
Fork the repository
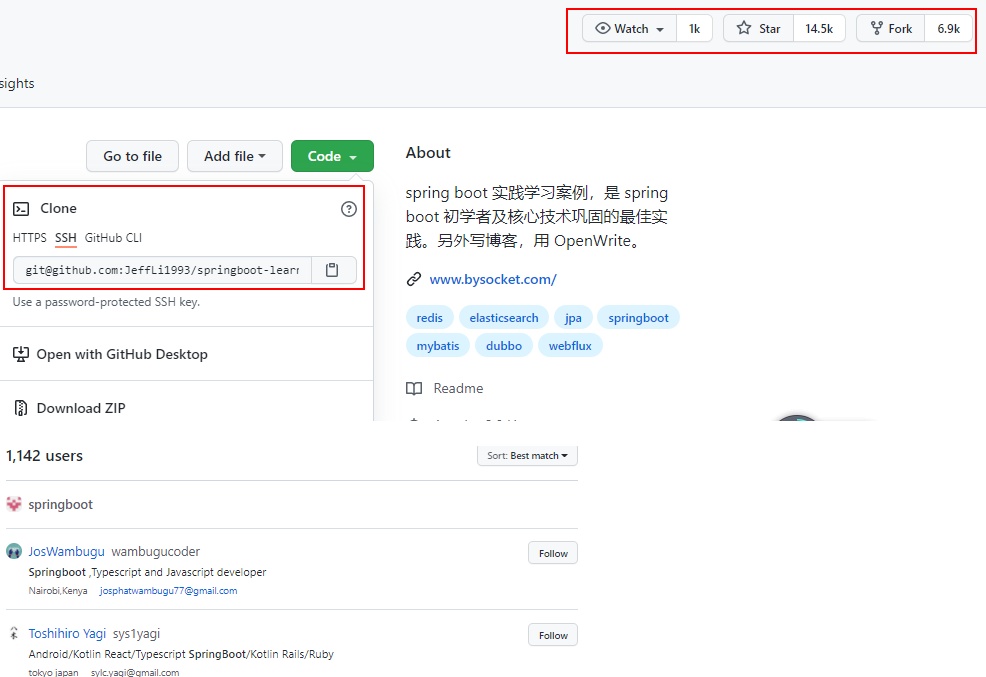(890, 28)
